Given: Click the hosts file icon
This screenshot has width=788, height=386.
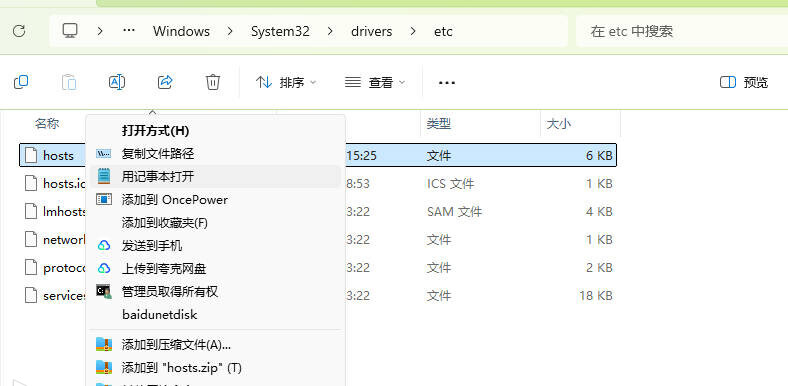Looking at the screenshot, I should coord(31,155).
